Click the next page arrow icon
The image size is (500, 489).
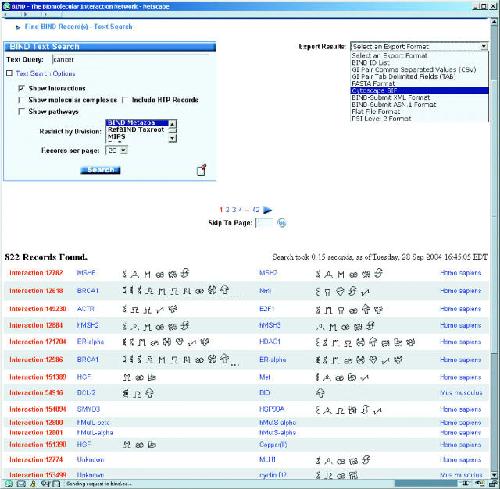click(x=267, y=210)
